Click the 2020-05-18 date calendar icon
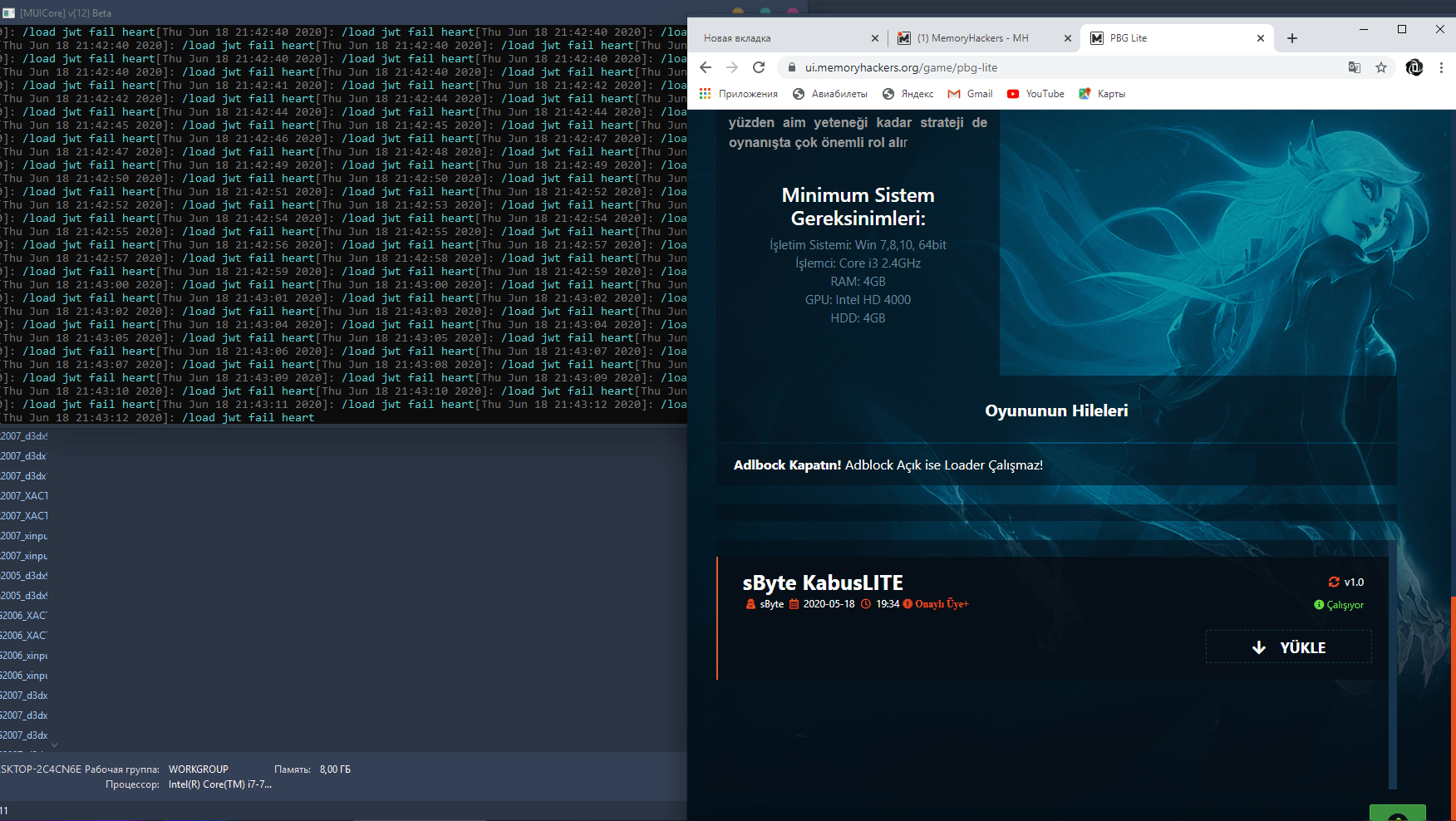The image size is (1456, 821). point(794,604)
